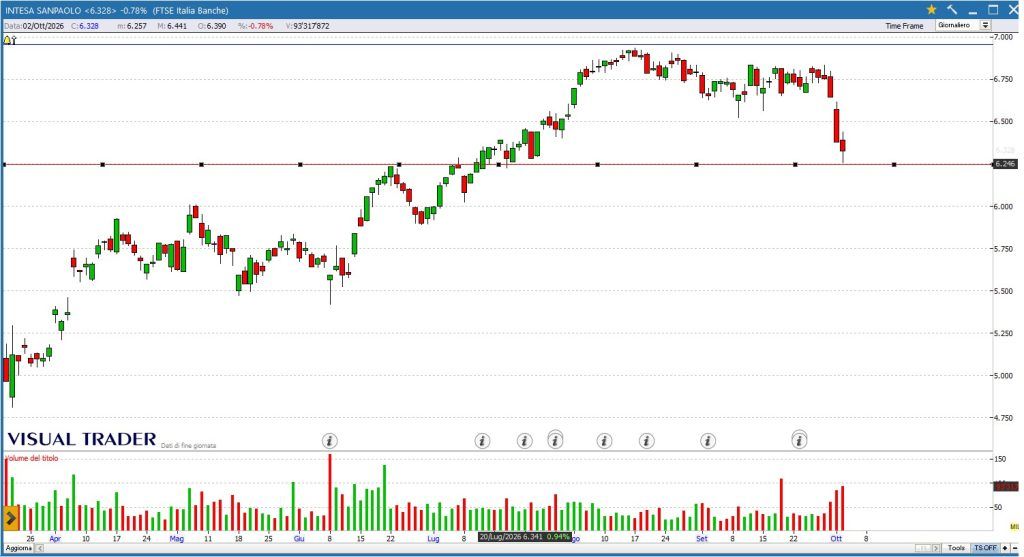1024x557 pixels.
Task: Click the Giu month label on date axis
Action: 298,539
